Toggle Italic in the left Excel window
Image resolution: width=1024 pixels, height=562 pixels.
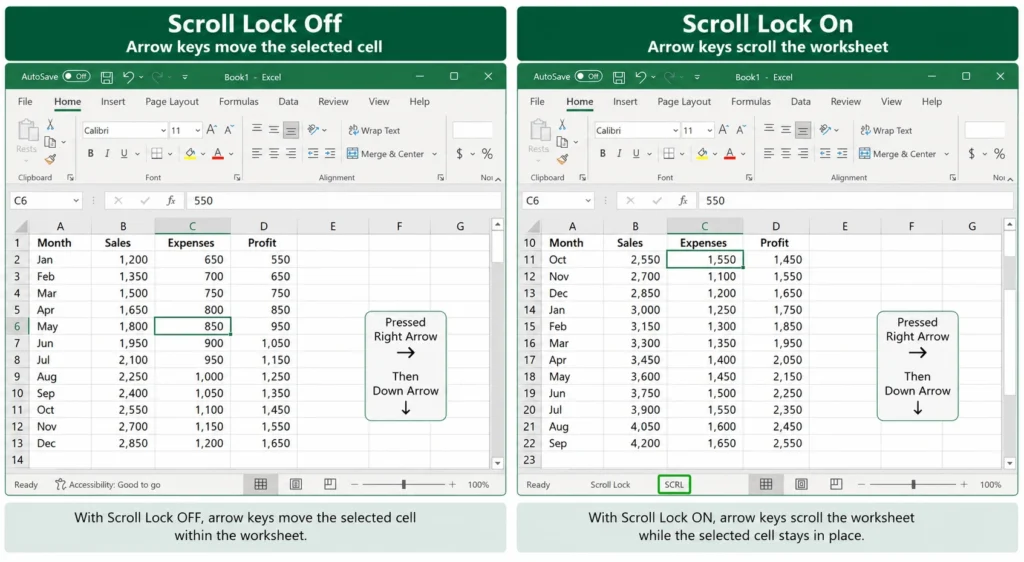point(106,153)
